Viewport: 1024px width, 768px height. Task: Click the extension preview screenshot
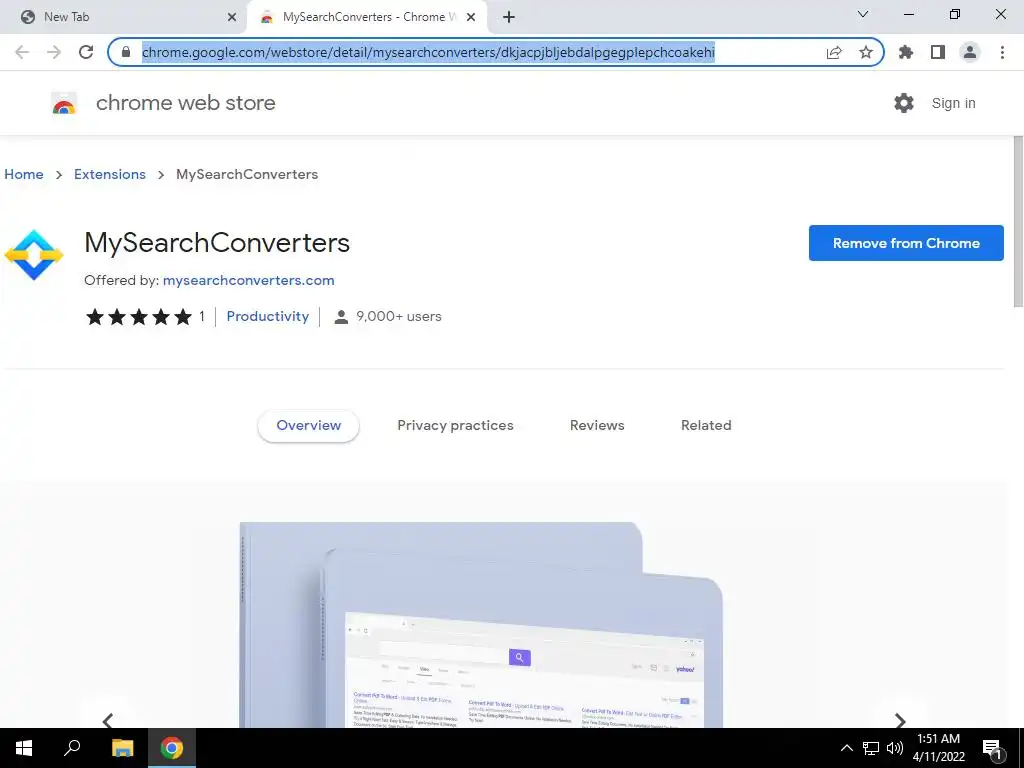(x=481, y=625)
